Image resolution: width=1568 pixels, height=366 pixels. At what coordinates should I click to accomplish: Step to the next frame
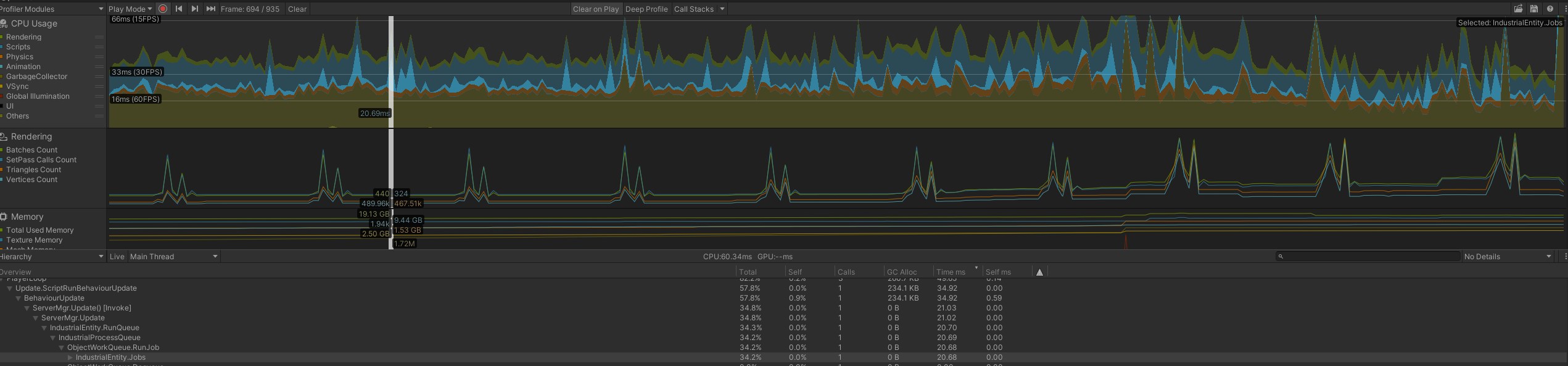pos(195,9)
